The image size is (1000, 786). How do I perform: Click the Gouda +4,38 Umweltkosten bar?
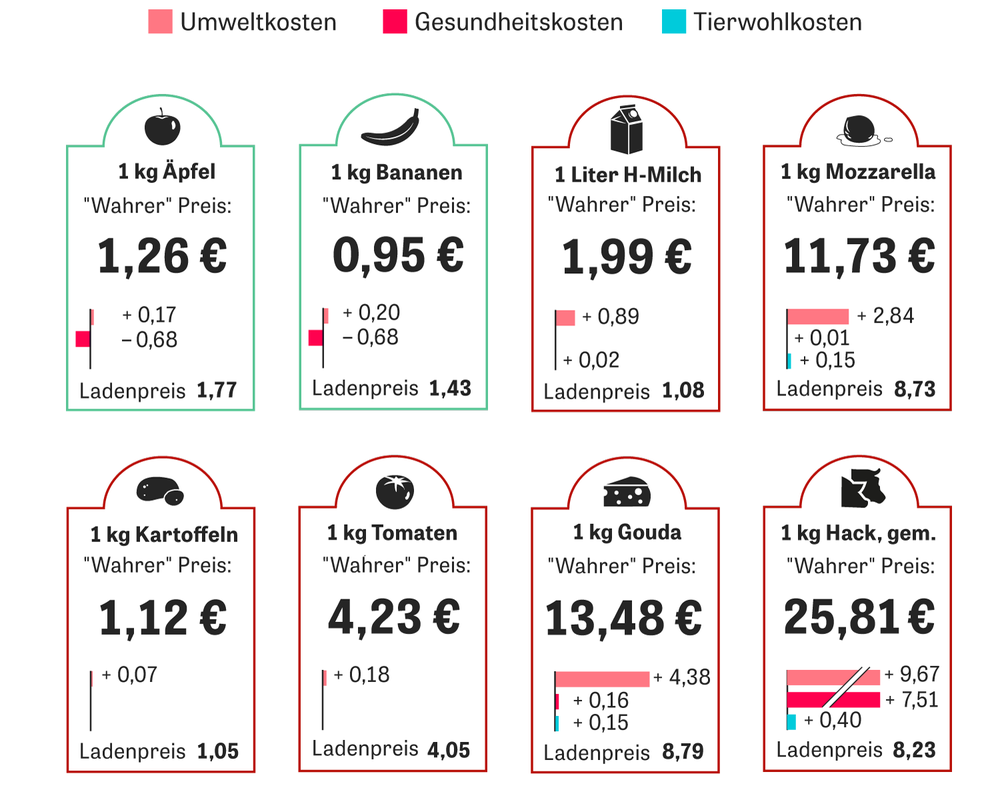click(602, 679)
